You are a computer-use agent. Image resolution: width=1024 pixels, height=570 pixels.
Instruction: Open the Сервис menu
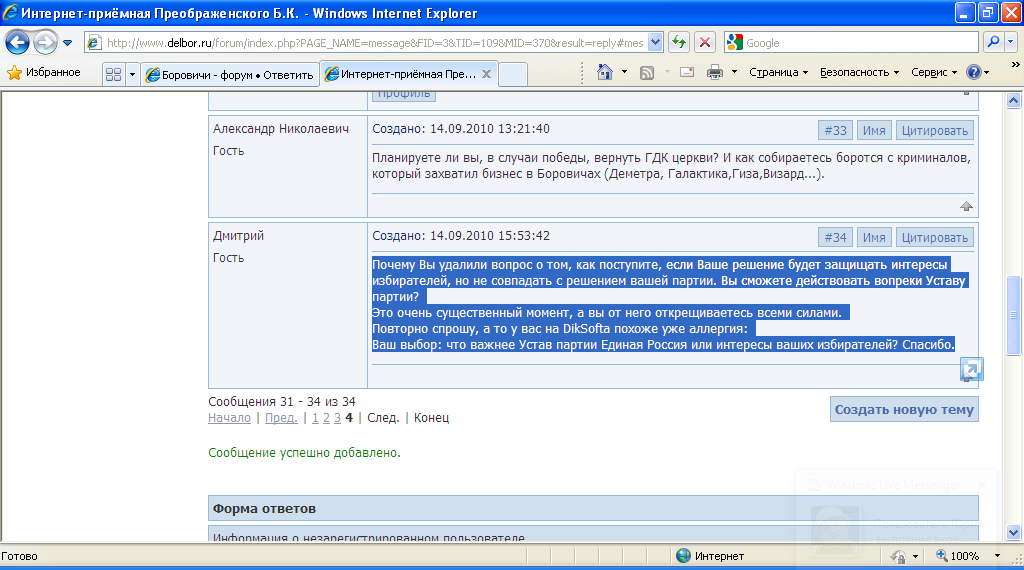tap(934, 72)
